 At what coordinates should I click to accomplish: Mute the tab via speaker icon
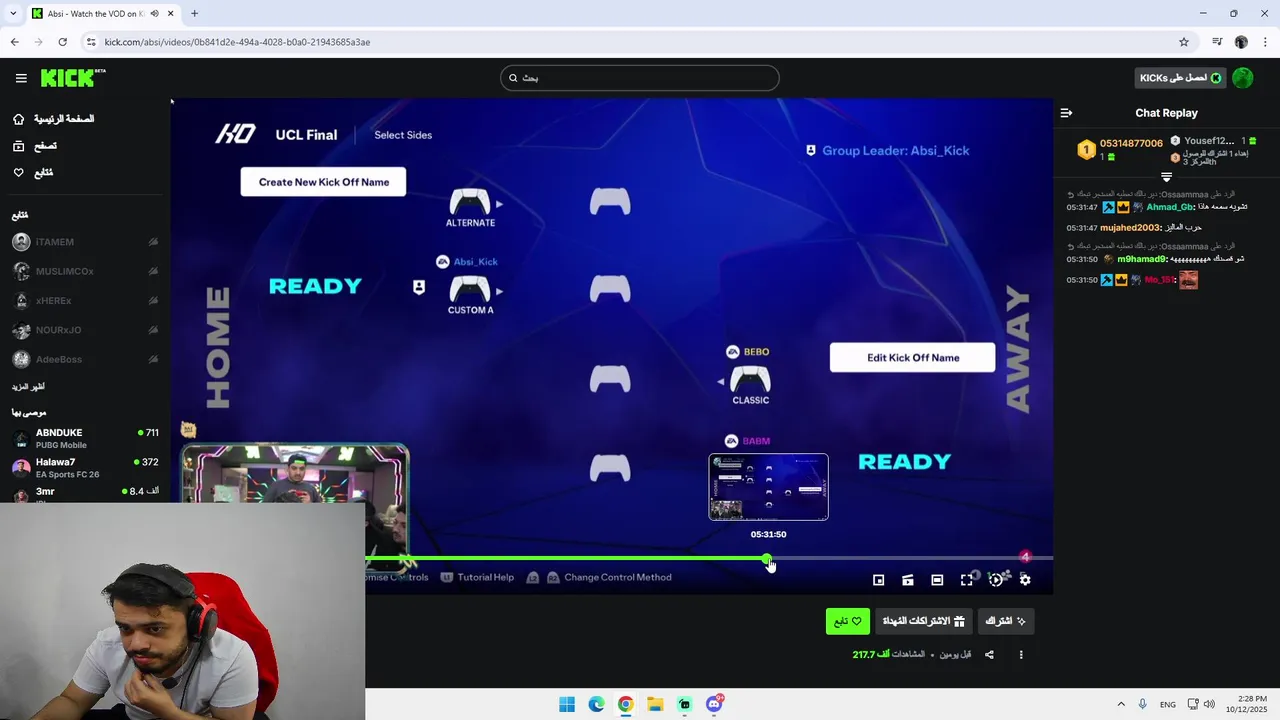pyautogui.click(x=154, y=14)
